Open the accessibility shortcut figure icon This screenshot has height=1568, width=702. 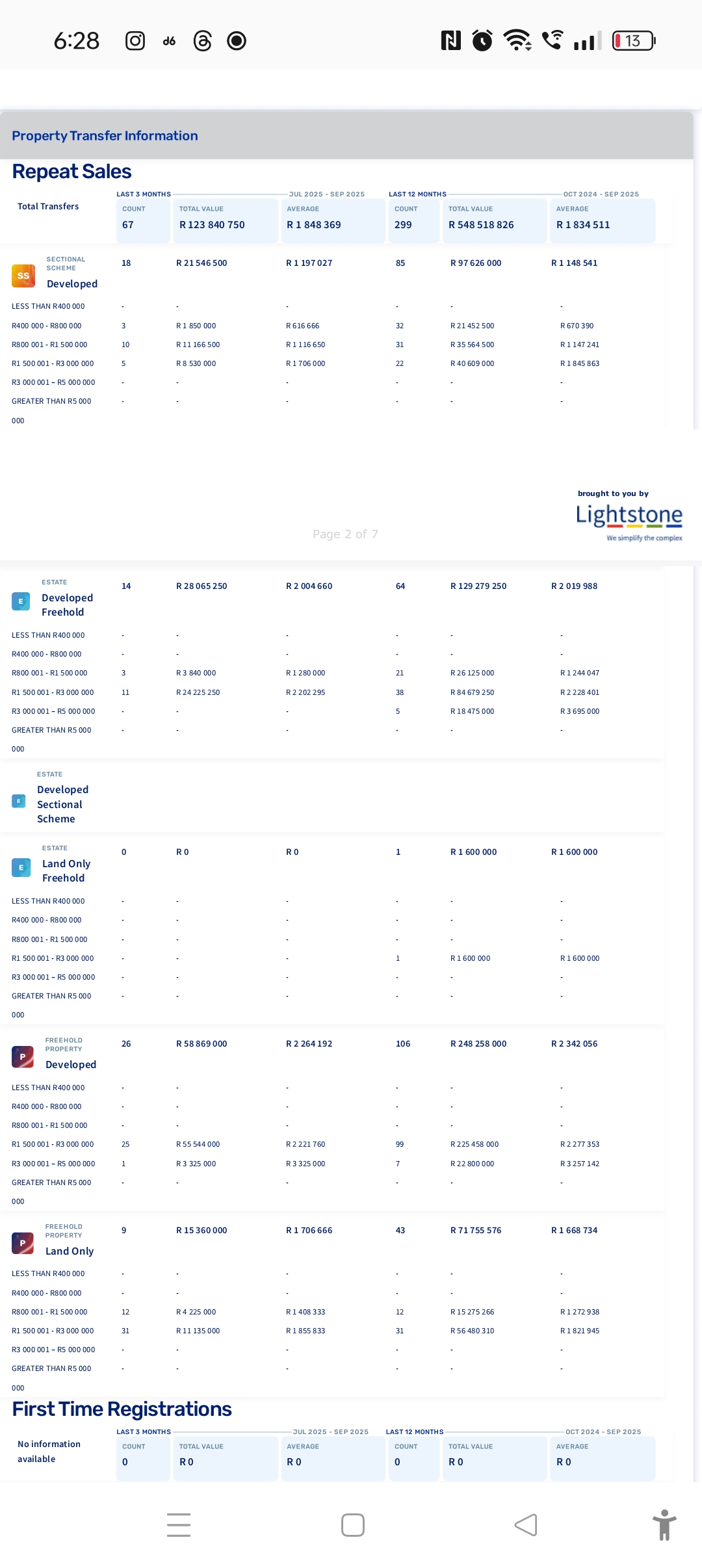[664, 1524]
